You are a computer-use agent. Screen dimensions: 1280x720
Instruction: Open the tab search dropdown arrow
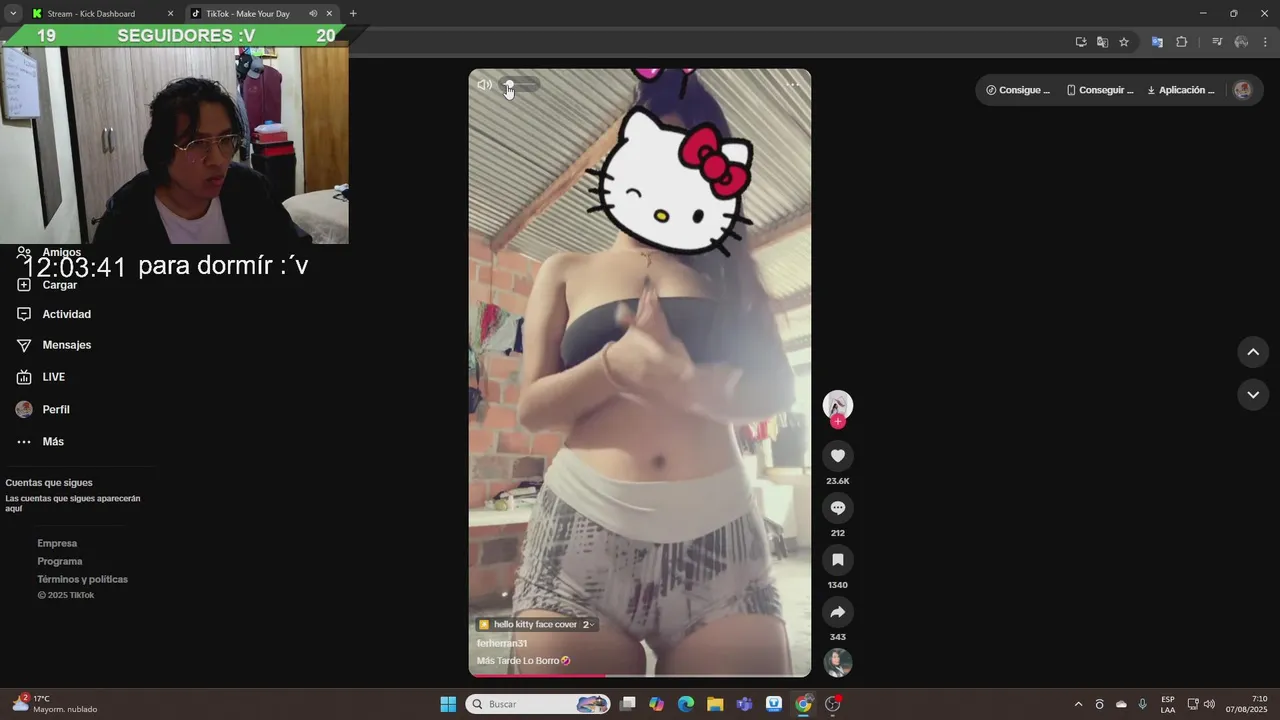click(x=13, y=13)
